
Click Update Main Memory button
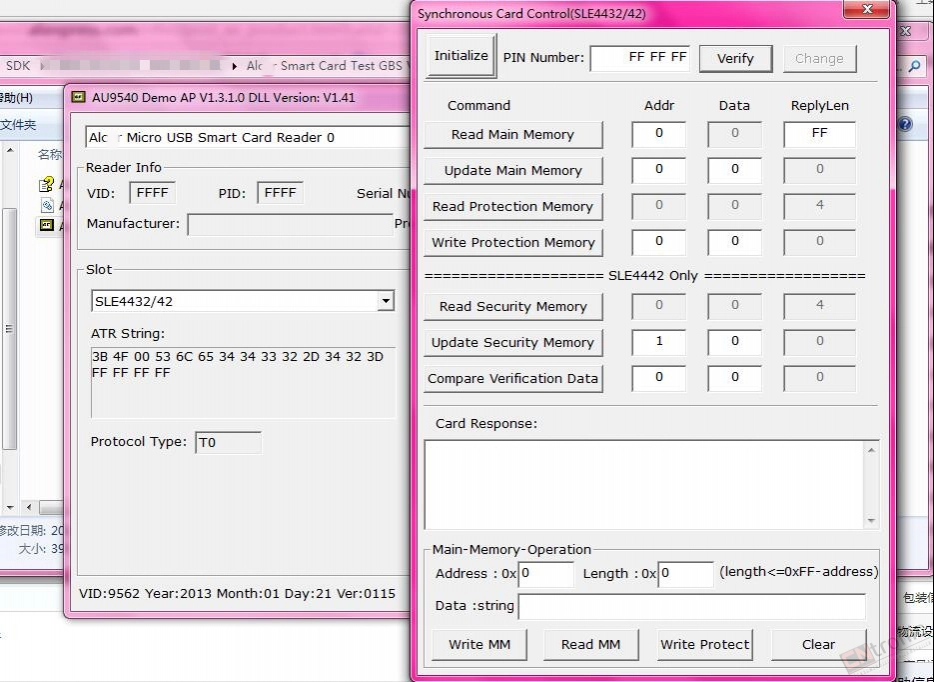513,170
